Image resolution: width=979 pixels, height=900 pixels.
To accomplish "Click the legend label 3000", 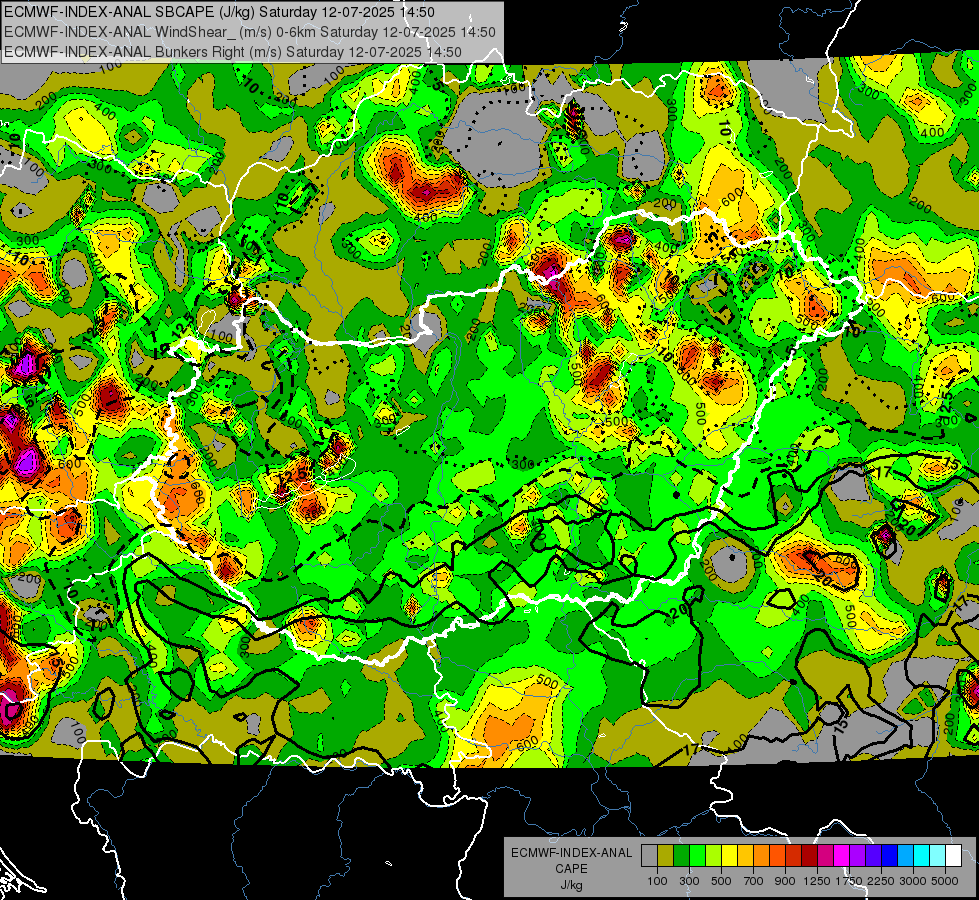I will point(913,881).
